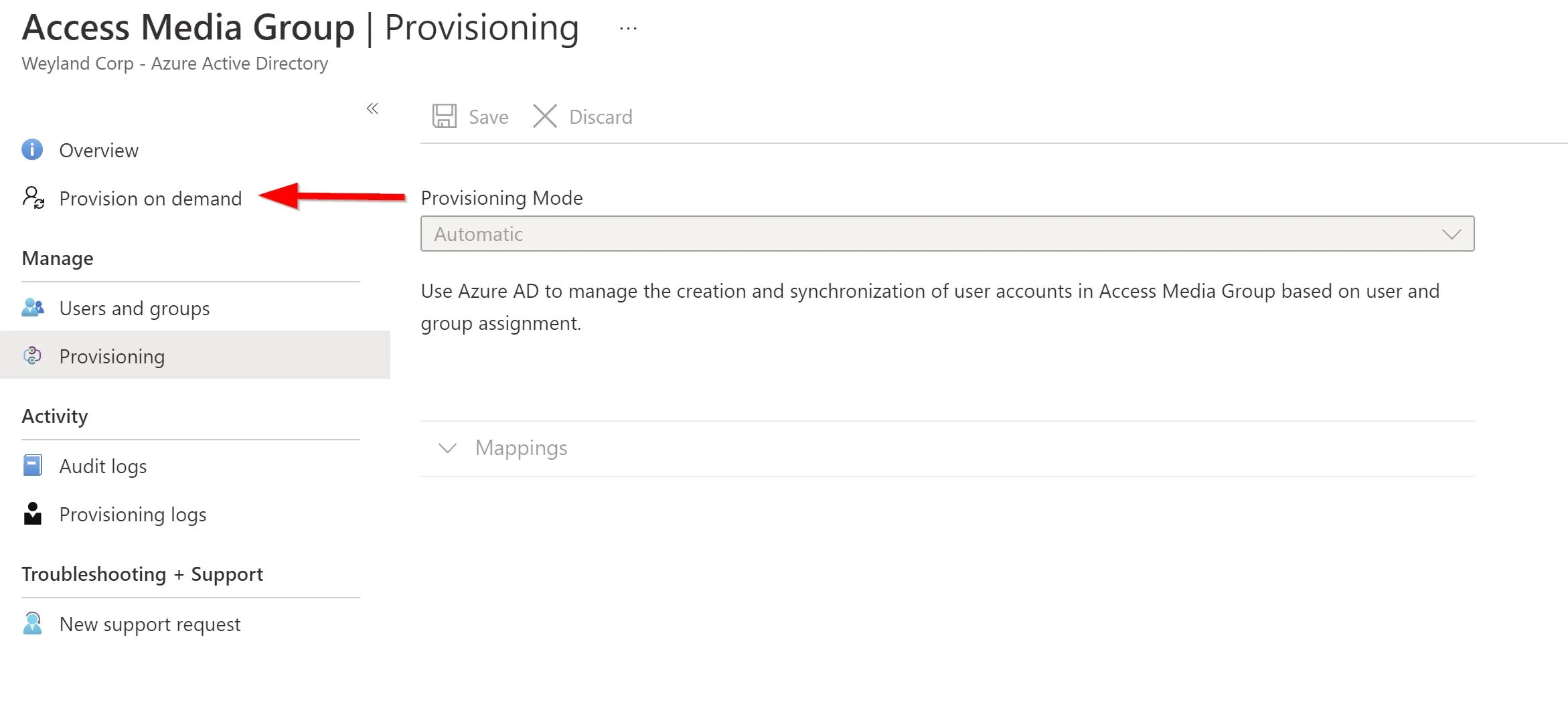Viewport: 1568px width, 706px height.
Task: Click the Provisioning sync icon in sidebar
Action: [32, 355]
